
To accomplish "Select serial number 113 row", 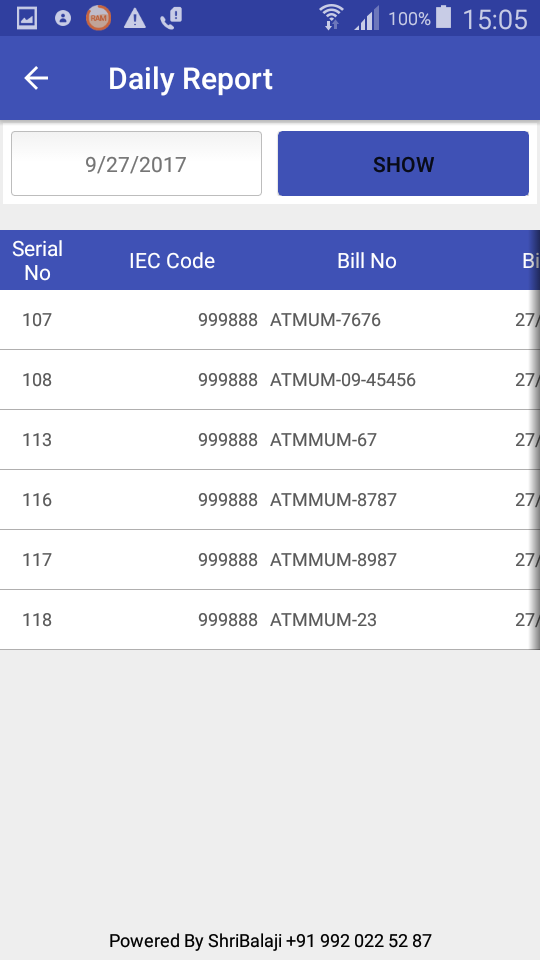I will (270, 440).
